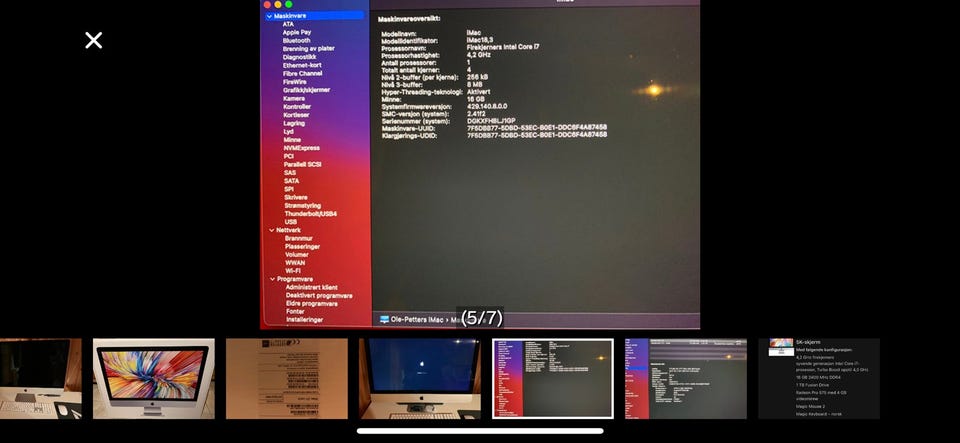Select Brenning av plater in sidebar
The image size is (960, 443).
[309, 48]
